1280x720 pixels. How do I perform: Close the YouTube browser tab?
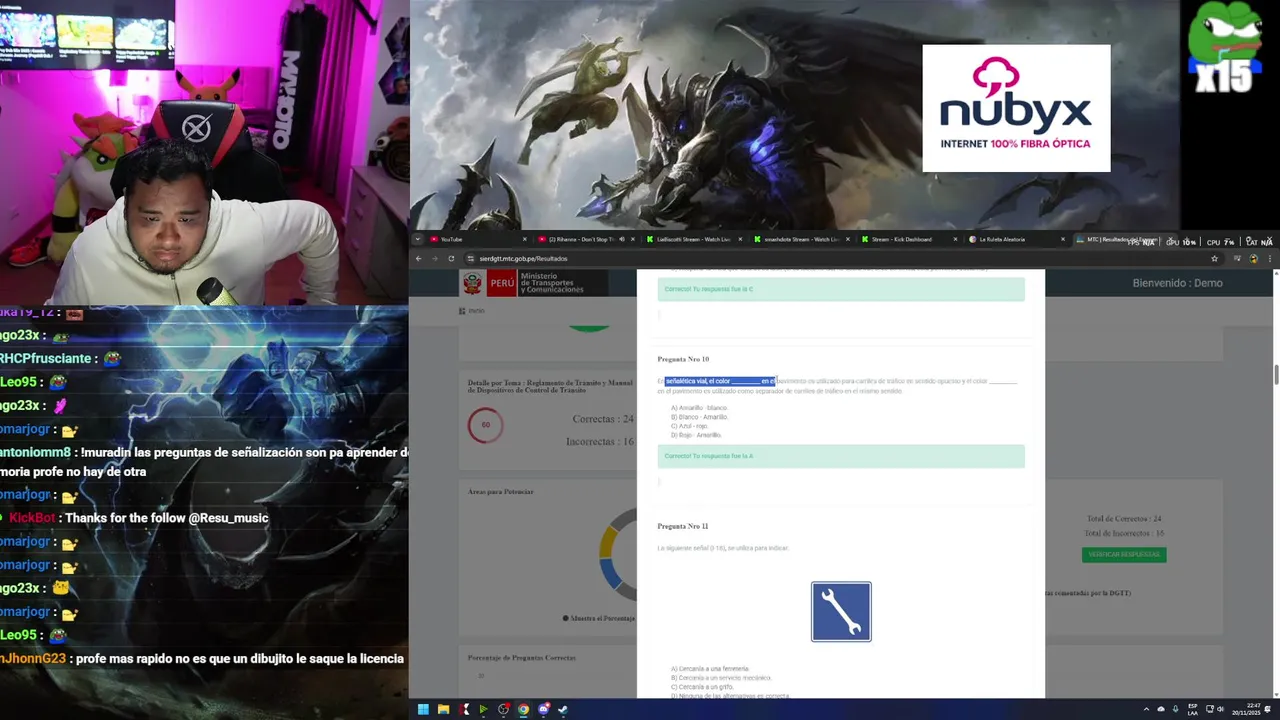tap(525, 239)
